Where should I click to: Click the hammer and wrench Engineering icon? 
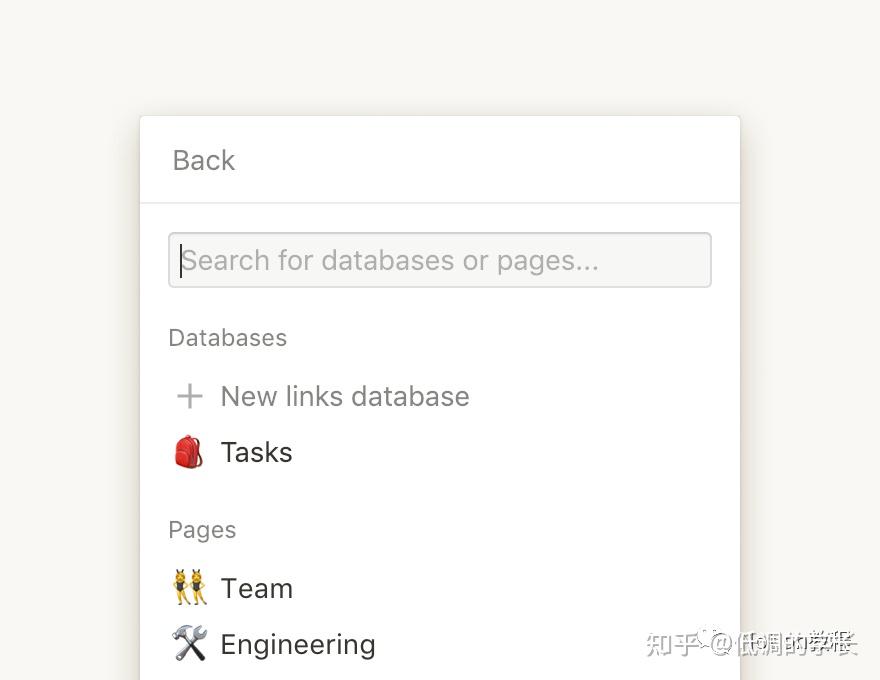[189, 644]
